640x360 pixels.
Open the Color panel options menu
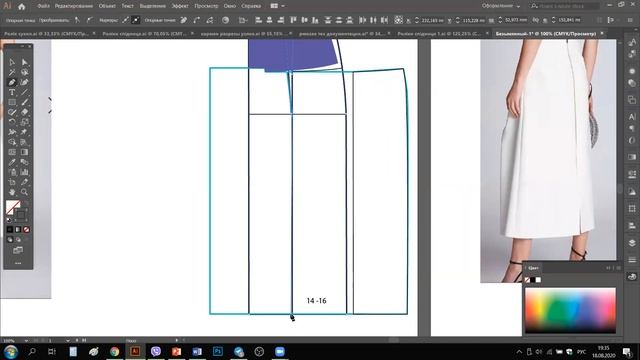618,268
